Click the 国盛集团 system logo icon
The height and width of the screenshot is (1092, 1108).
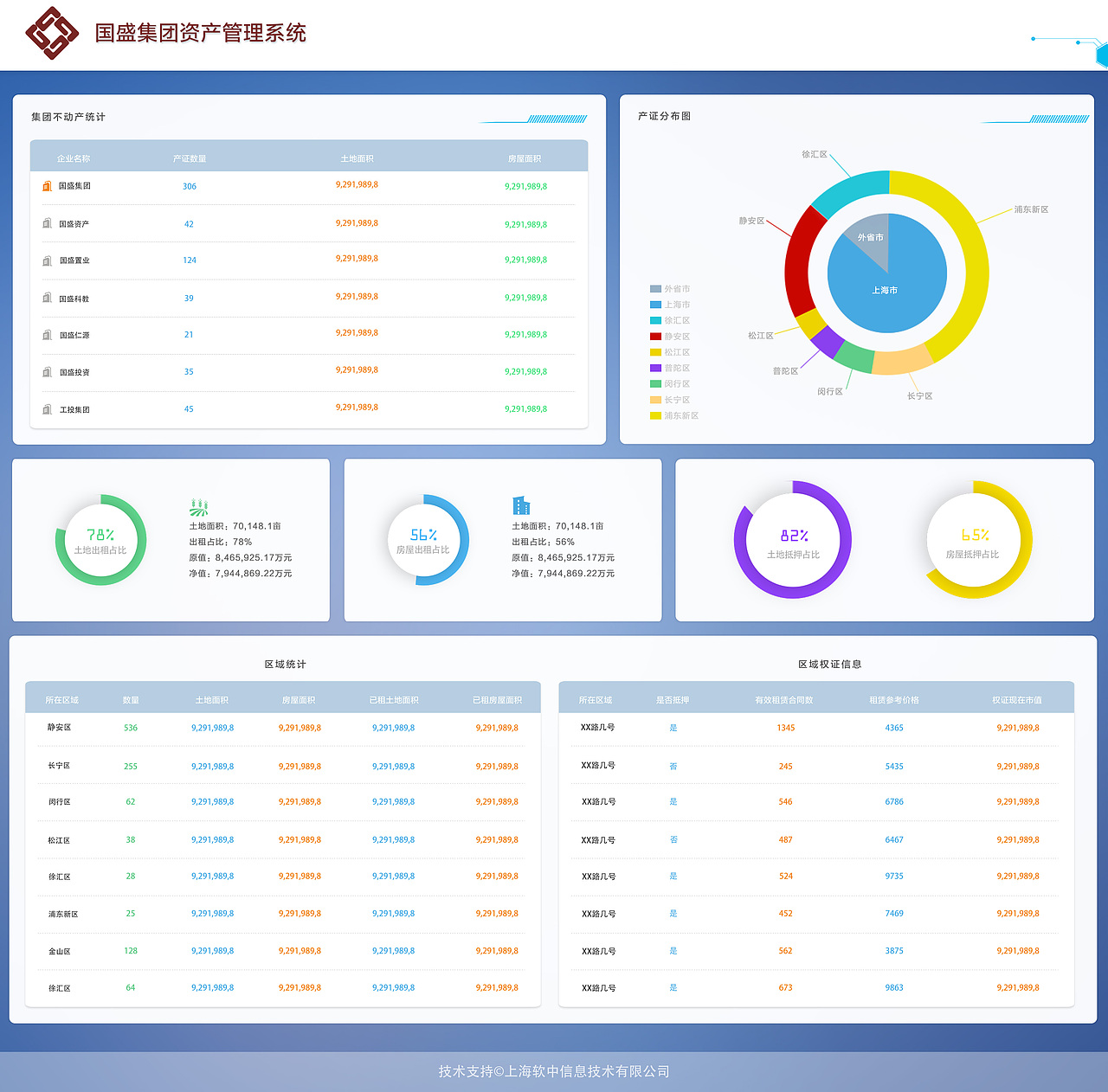point(52,33)
